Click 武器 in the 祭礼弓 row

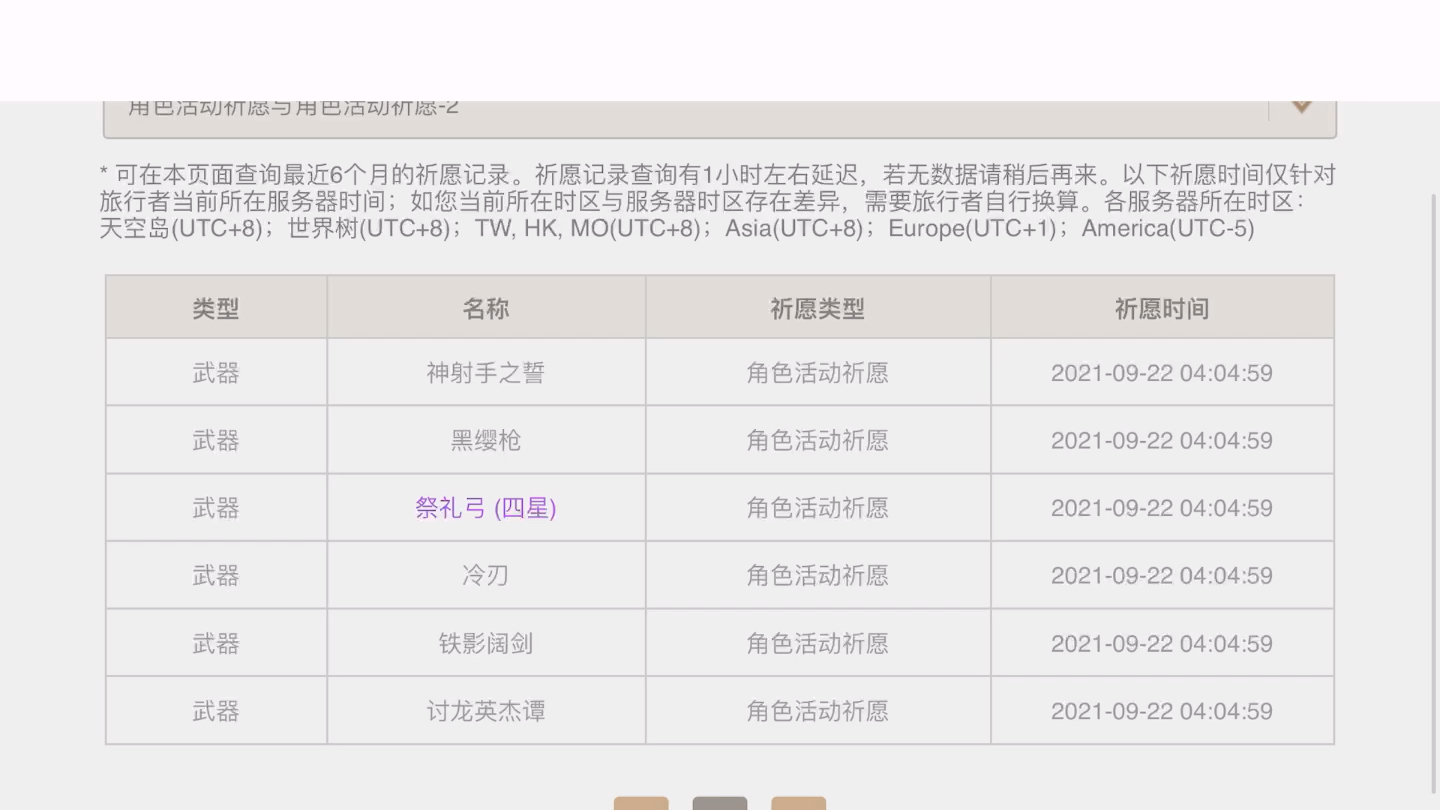click(x=216, y=508)
